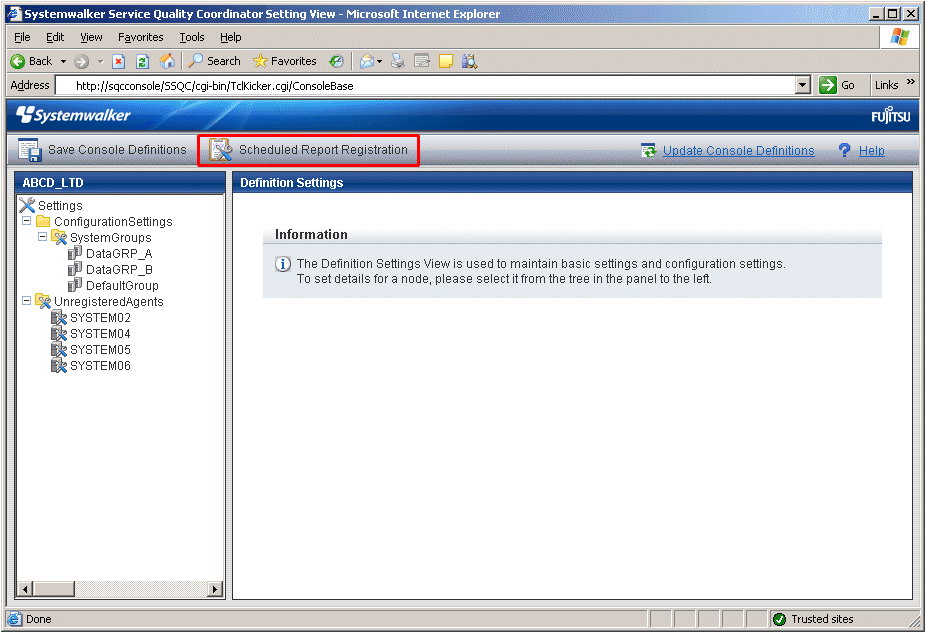Image resolution: width=926 pixels, height=633 pixels.
Task: Open the Help menu in menu bar
Action: click(230, 37)
